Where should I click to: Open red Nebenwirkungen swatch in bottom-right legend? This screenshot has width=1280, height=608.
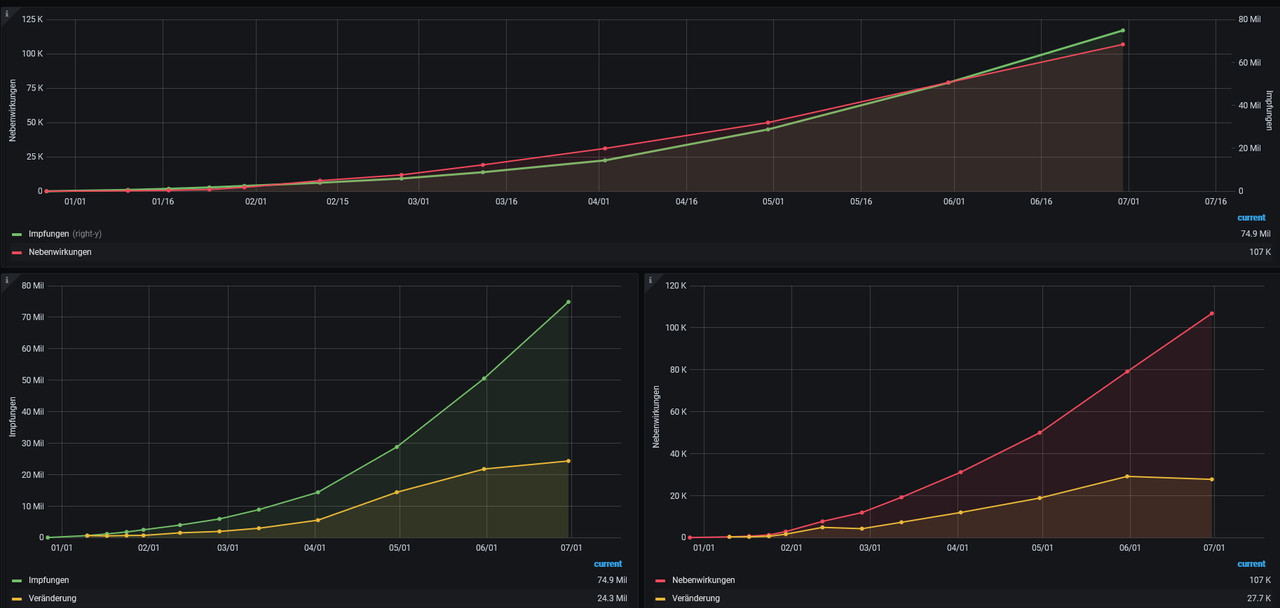(661, 581)
